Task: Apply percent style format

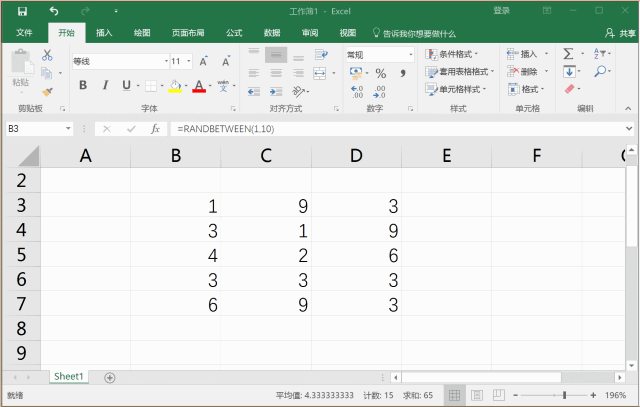Action: coord(381,73)
